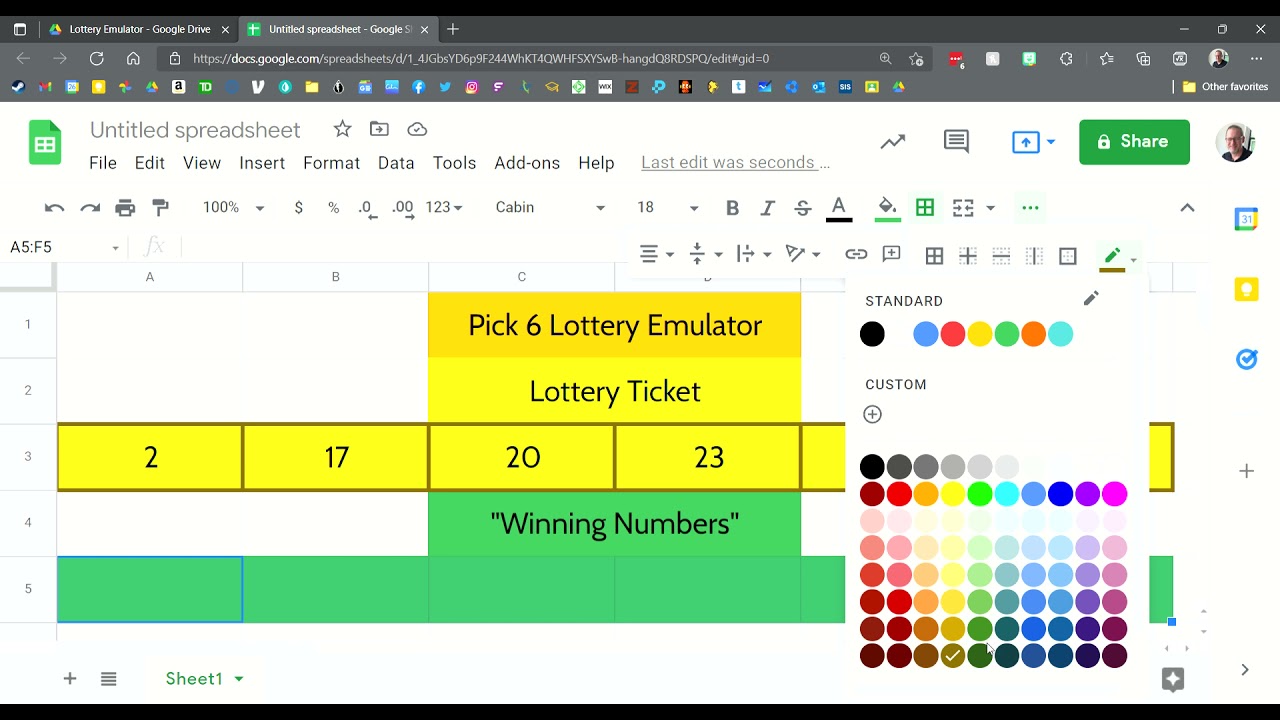The height and width of the screenshot is (720, 1280).
Task: Open the 'Last edit was seconds' link
Action: [x=735, y=163]
